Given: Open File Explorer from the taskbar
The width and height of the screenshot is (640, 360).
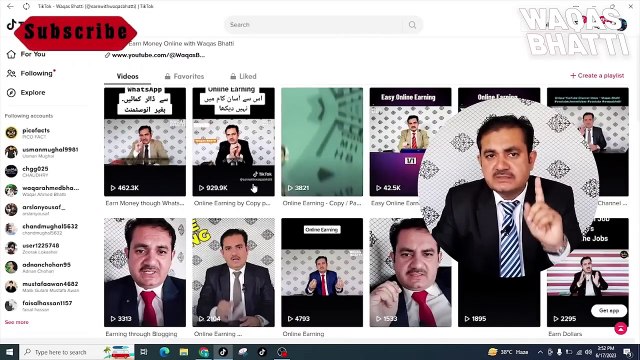Looking at the screenshot, I should [184, 352].
